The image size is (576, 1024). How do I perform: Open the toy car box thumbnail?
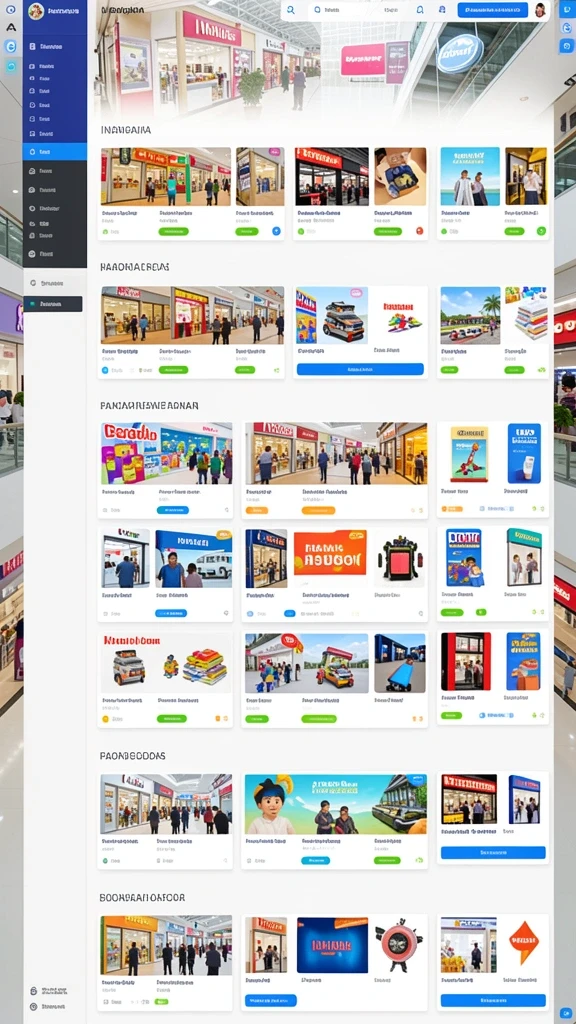pos(332,315)
